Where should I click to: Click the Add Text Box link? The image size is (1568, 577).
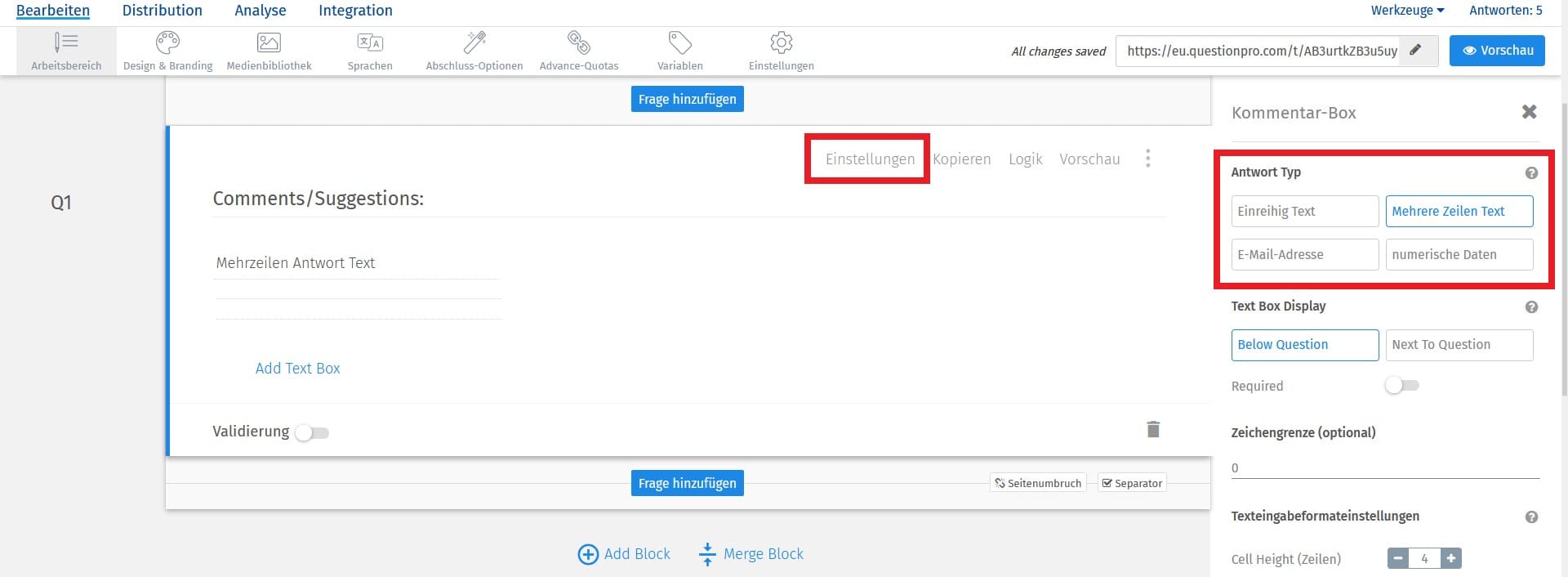[297, 368]
